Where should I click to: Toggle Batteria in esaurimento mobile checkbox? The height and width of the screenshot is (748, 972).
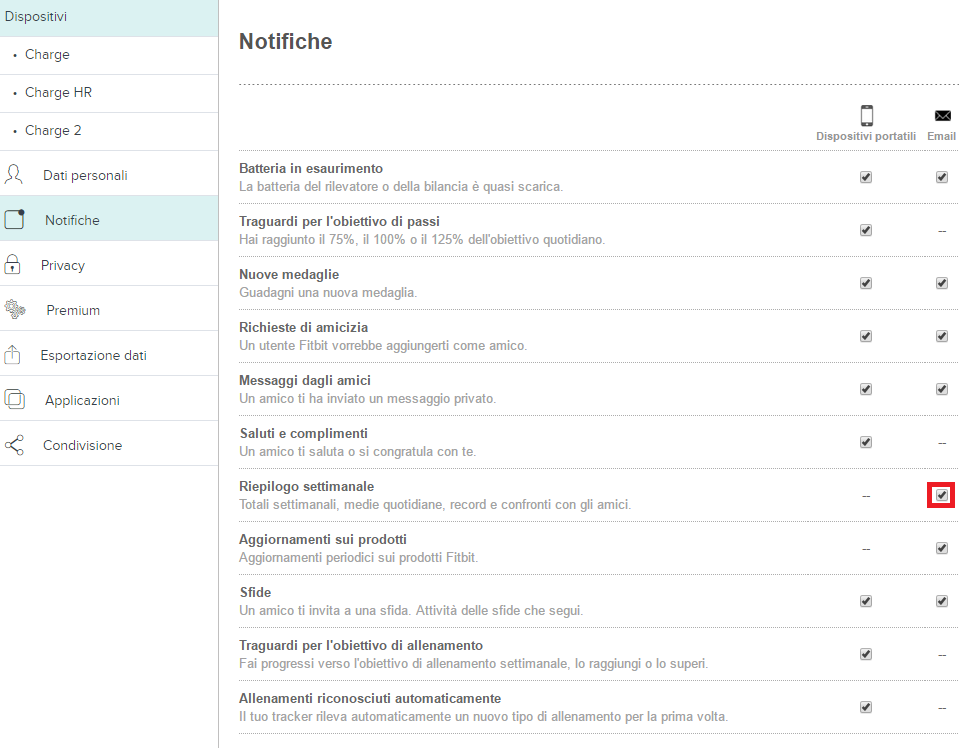coord(866,177)
